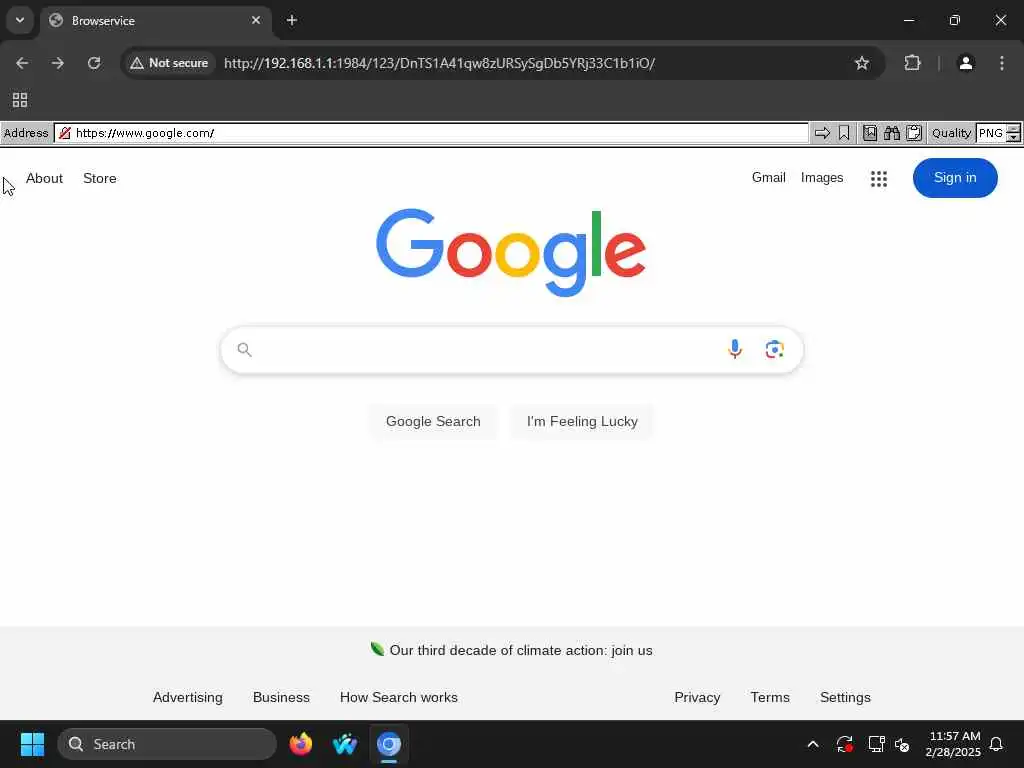The height and width of the screenshot is (768, 1024).
Task: Click the bookmark ribbon icon in Browservice bar
Action: (844, 133)
